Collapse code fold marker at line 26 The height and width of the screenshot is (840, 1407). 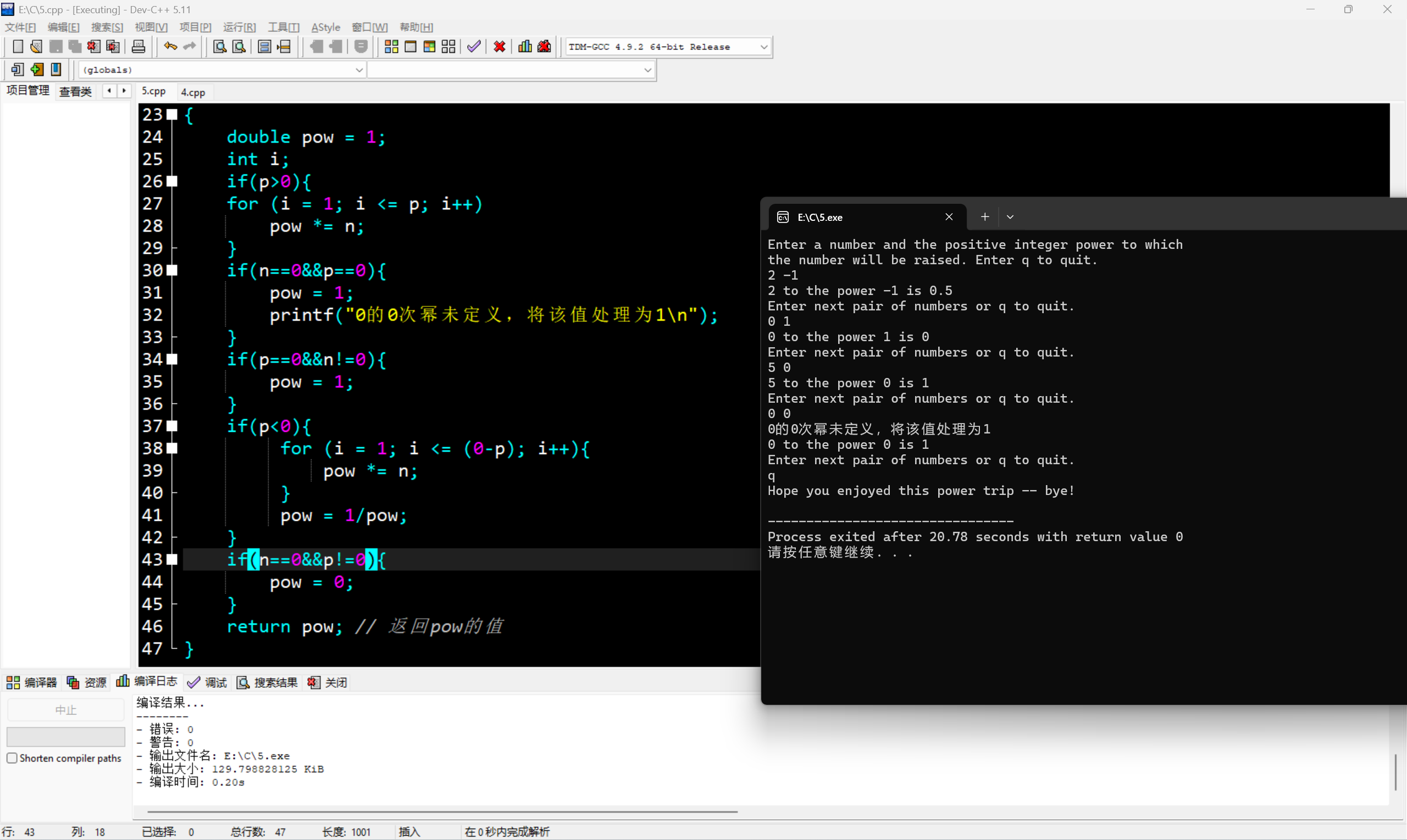pos(172,181)
